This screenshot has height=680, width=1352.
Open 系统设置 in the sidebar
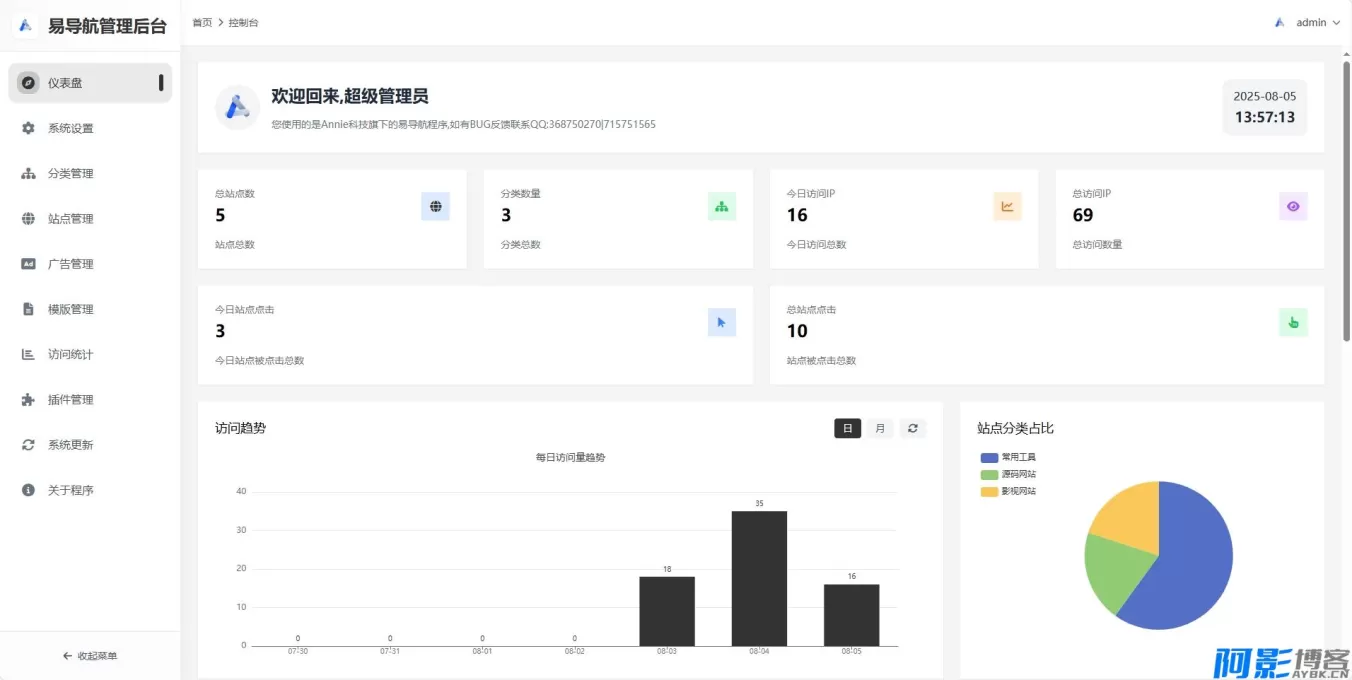(x=70, y=129)
